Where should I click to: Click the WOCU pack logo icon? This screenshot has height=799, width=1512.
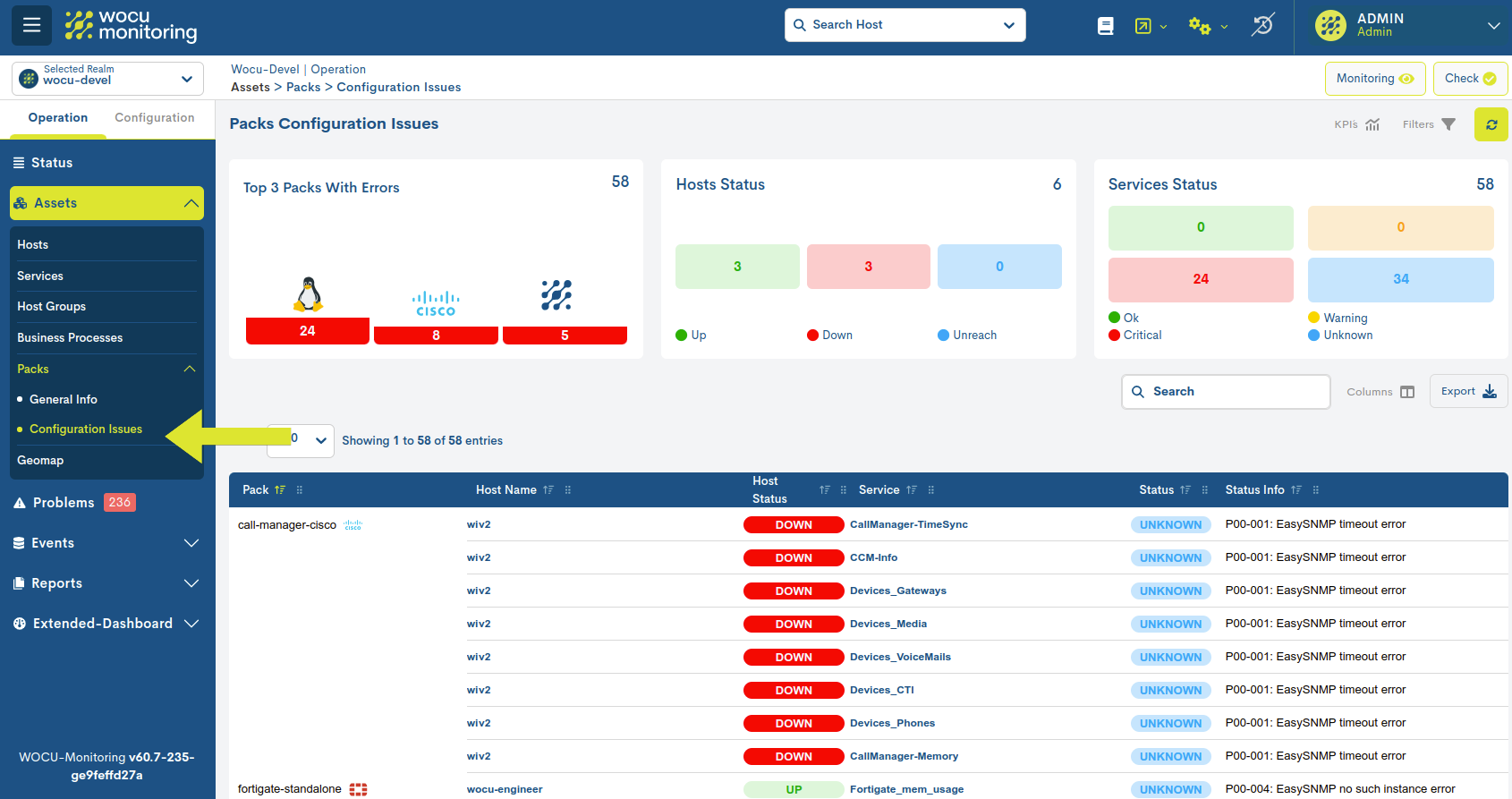tap(556, 295)
